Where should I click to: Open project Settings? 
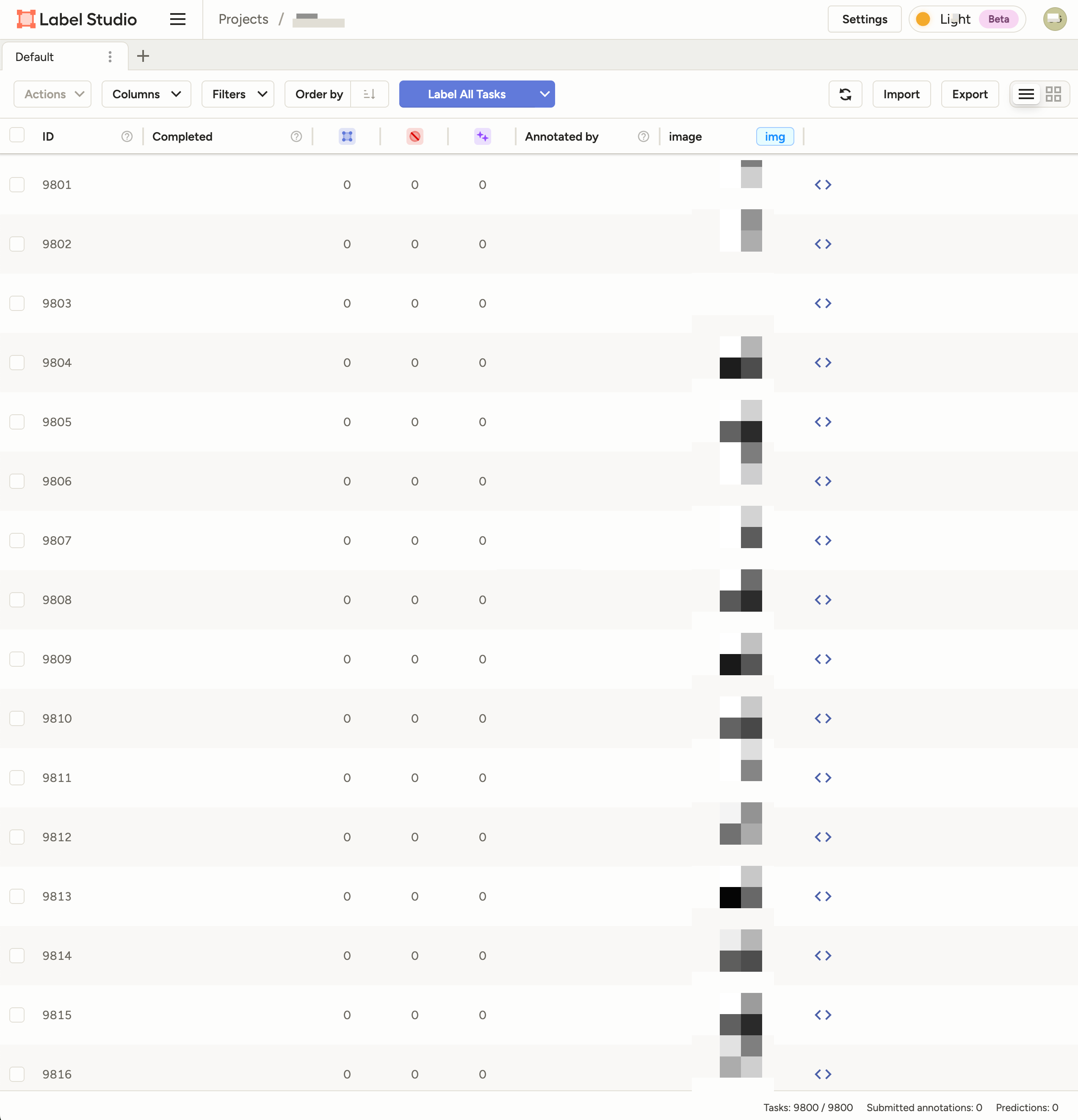pos(864,19)
